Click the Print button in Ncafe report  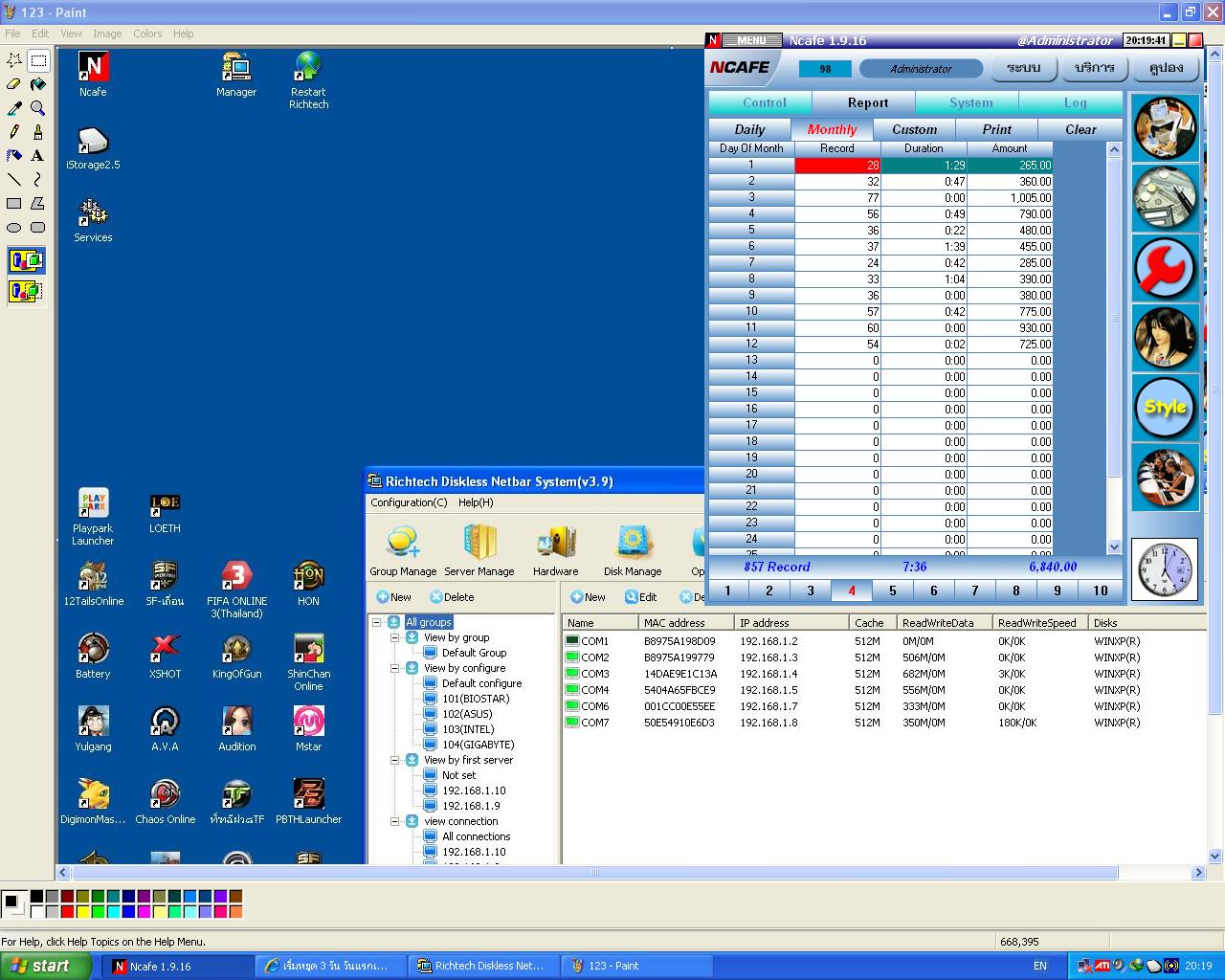click(996, 129)
